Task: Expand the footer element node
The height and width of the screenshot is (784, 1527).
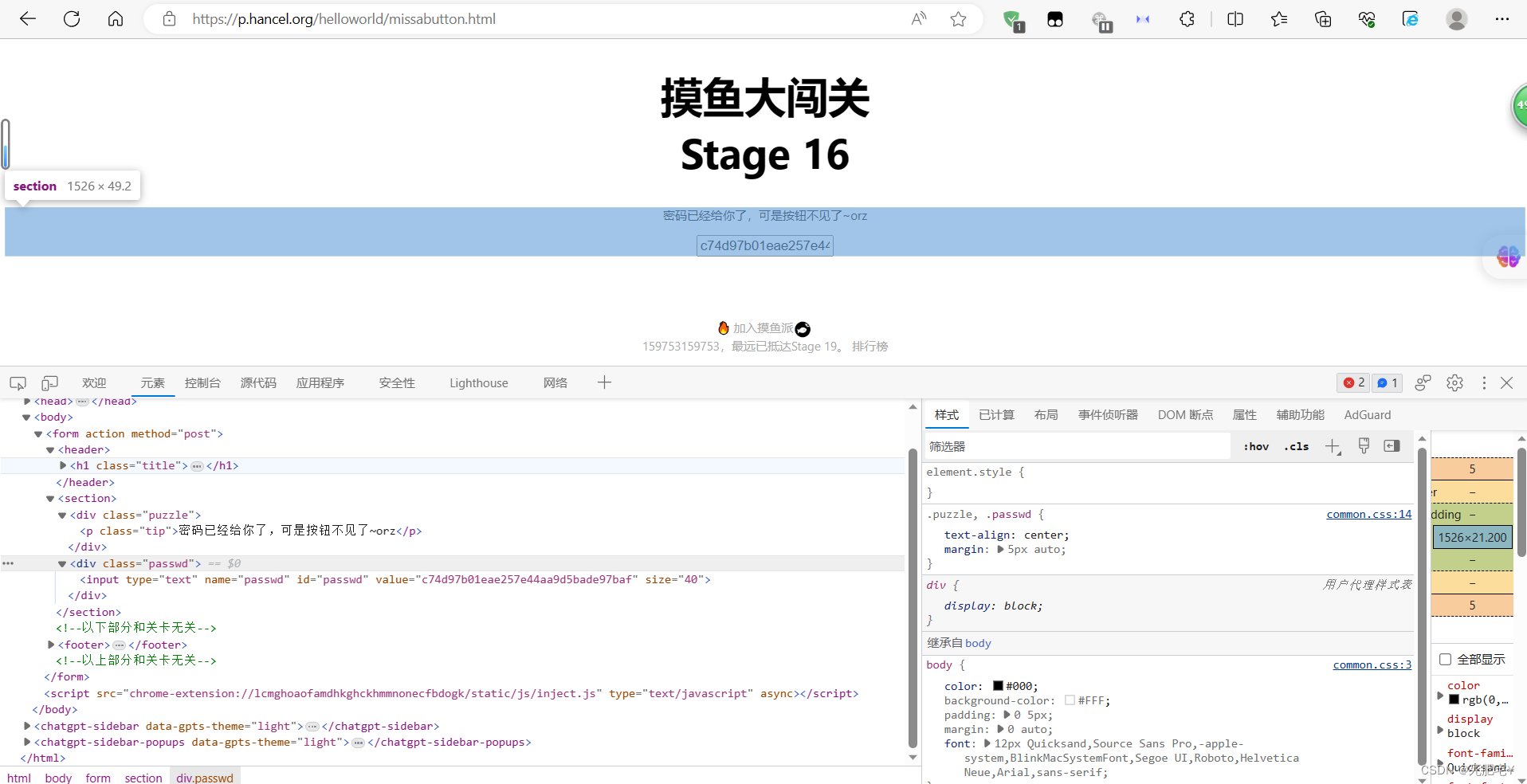Action: tap(51, 645)
